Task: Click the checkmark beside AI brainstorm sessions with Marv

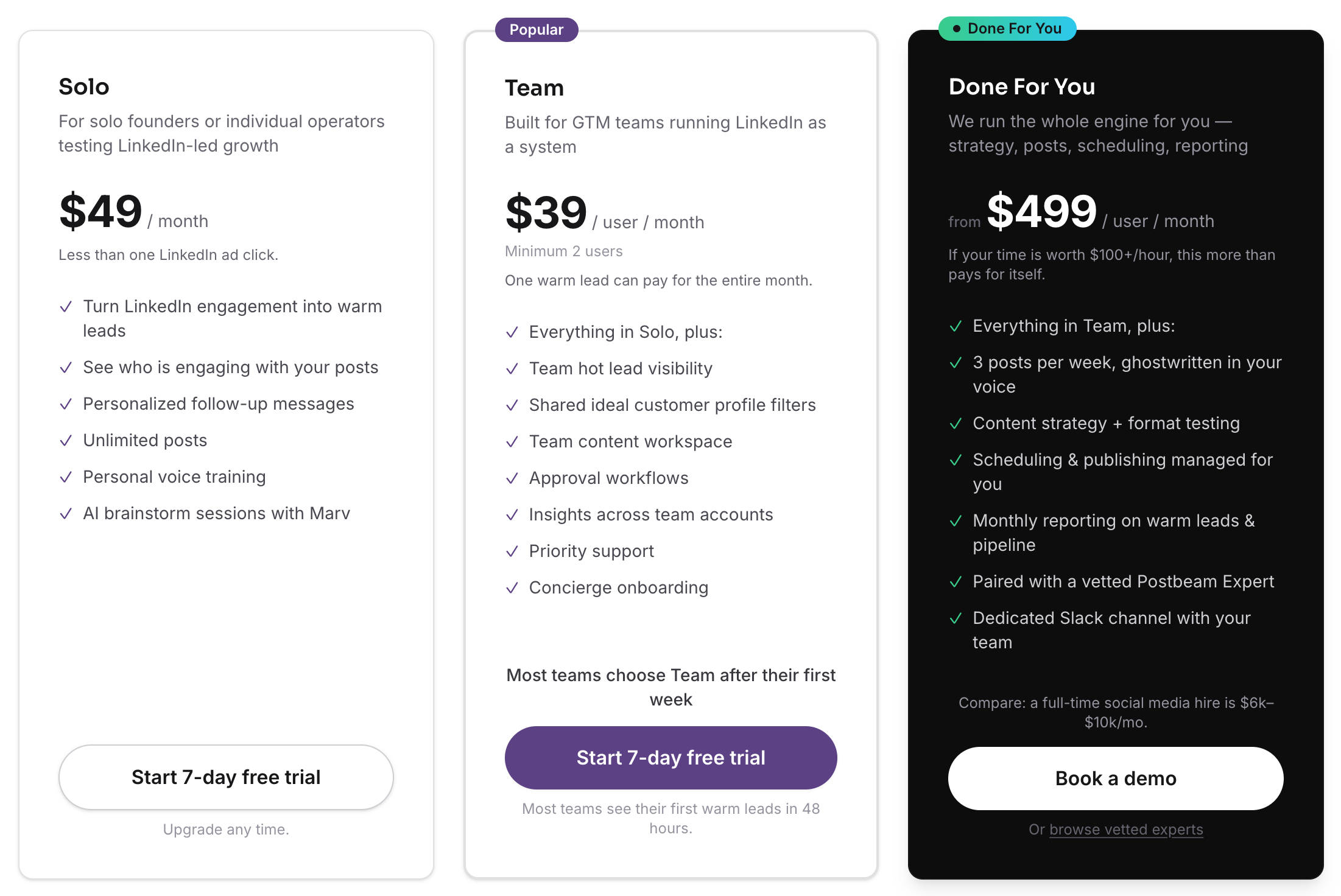Action: pyautogui.click(x=66, y=514)
